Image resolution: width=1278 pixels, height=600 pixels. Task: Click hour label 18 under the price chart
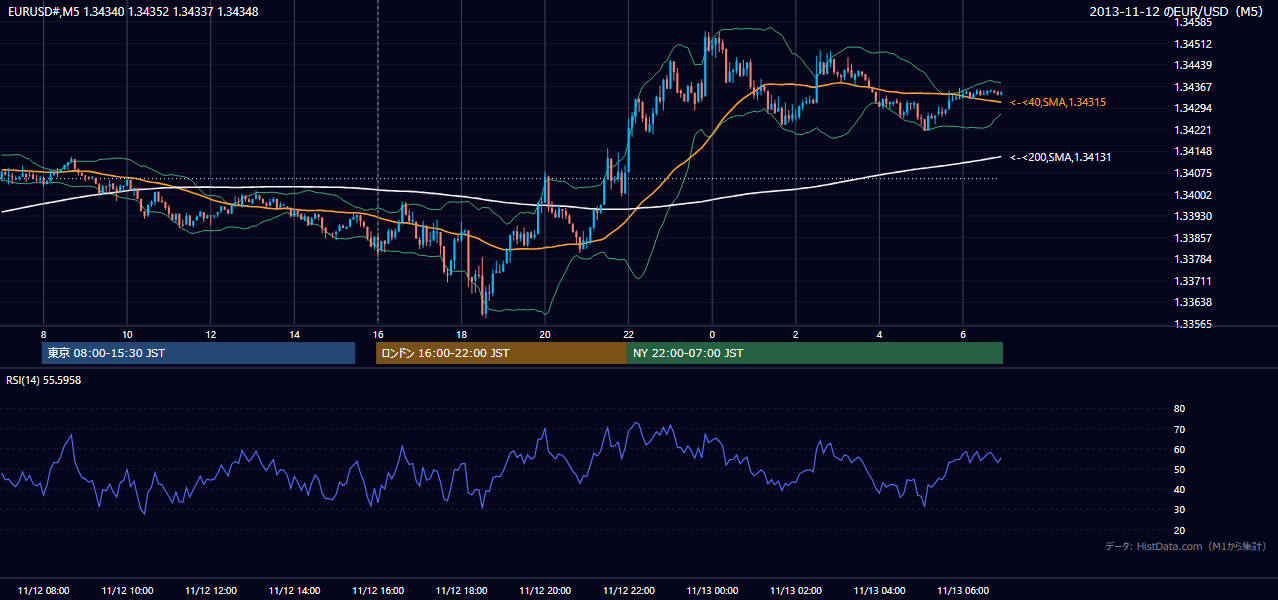point(461,333)
